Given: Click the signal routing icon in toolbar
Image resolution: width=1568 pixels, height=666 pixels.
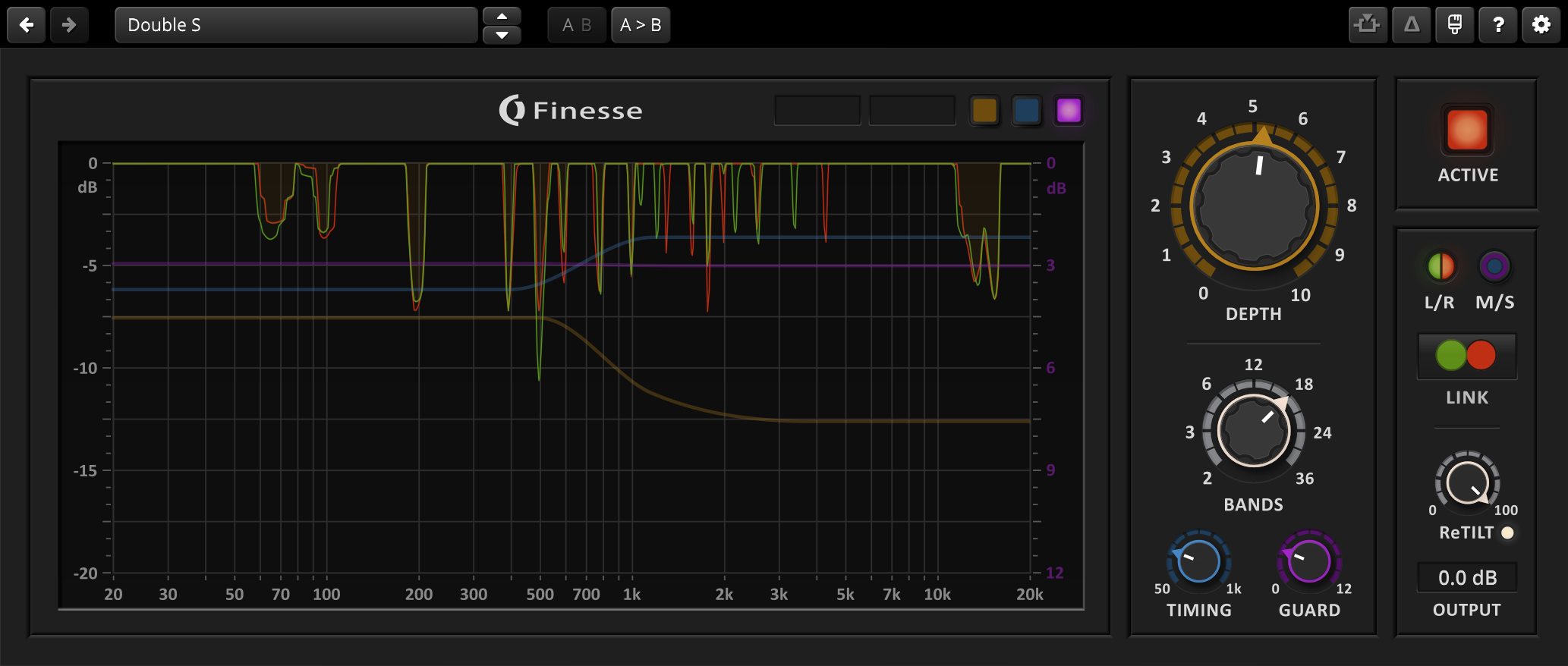Looking at the screenshot, I should coord(1368,25).
